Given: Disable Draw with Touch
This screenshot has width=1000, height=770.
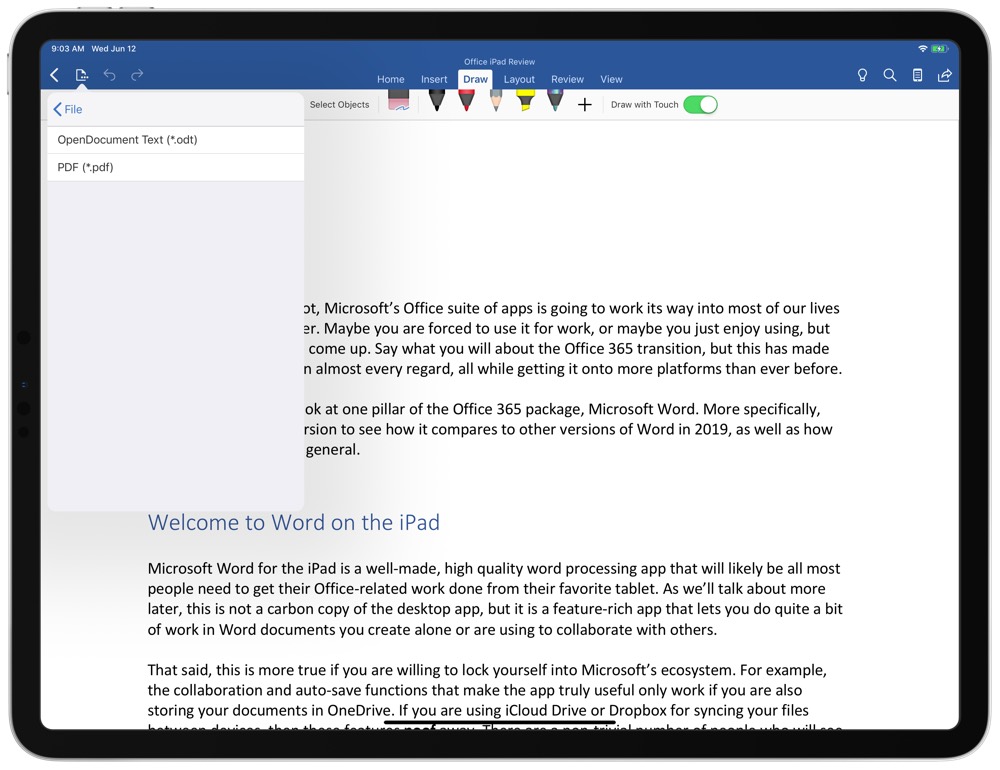Looking at the screenshot, I should [700, 104].
